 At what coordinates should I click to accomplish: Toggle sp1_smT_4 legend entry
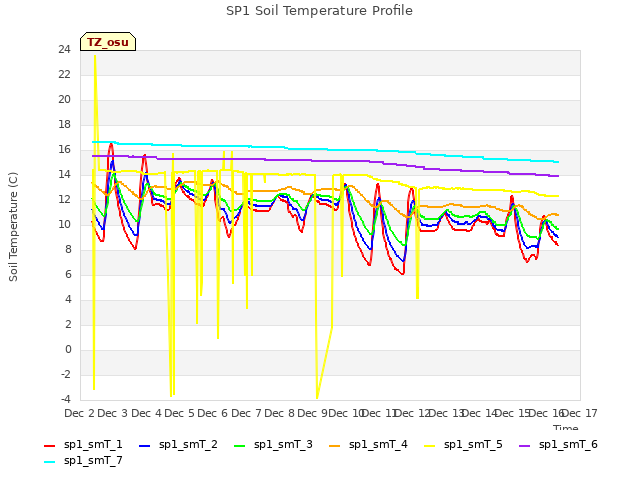point(368,444)
